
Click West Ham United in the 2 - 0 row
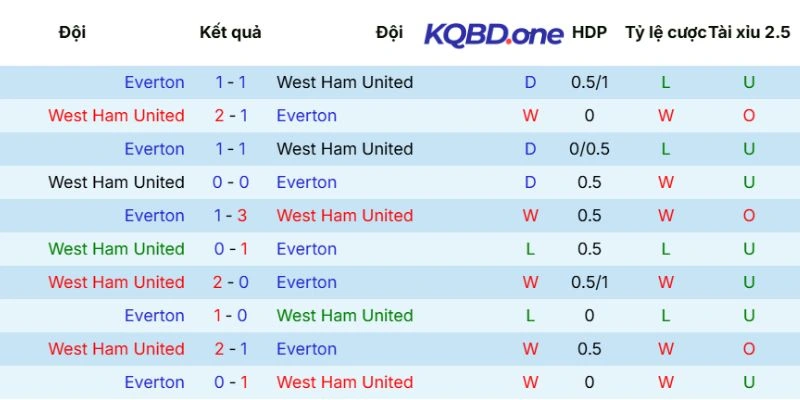click(x=116, y=282)
